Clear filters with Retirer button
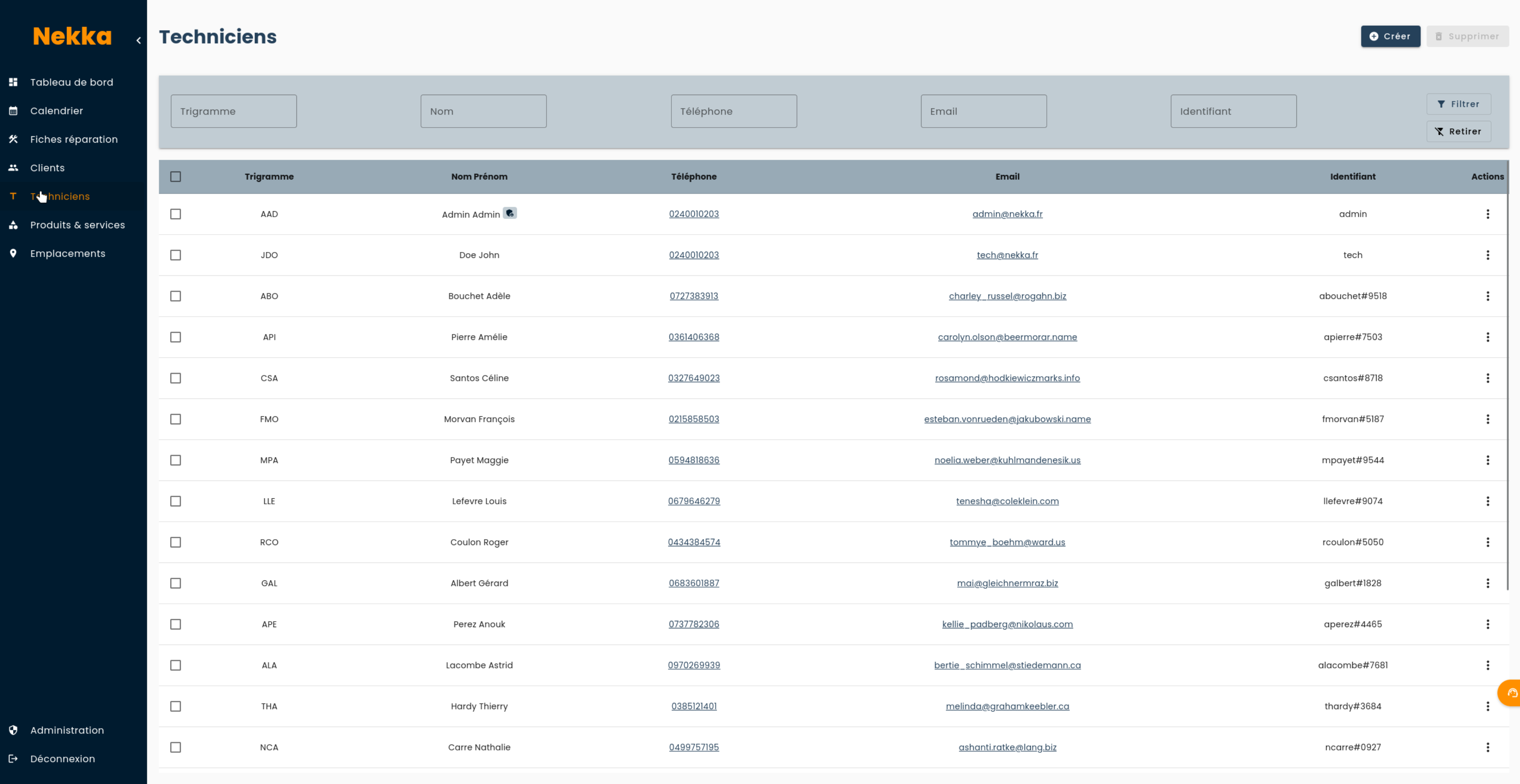The image size is (1520, 784). 1458,132
